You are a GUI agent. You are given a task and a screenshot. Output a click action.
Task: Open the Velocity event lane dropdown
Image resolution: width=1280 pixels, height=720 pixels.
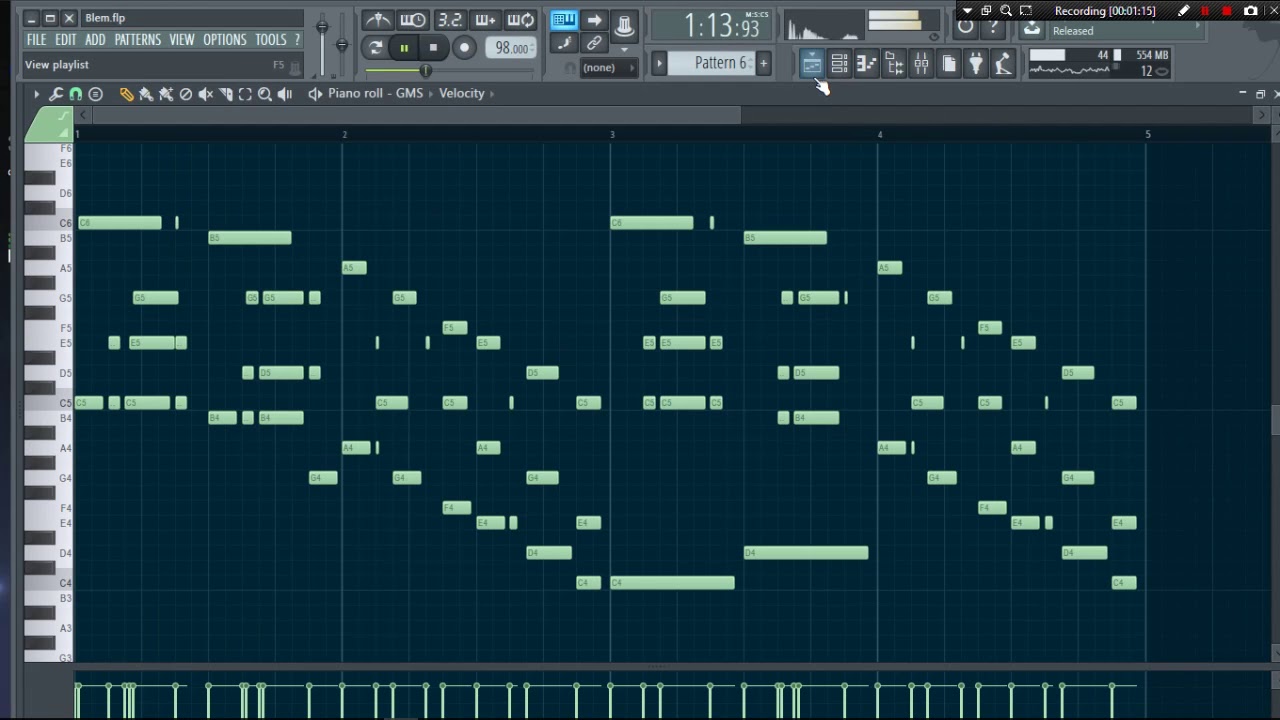coord(466,94)
